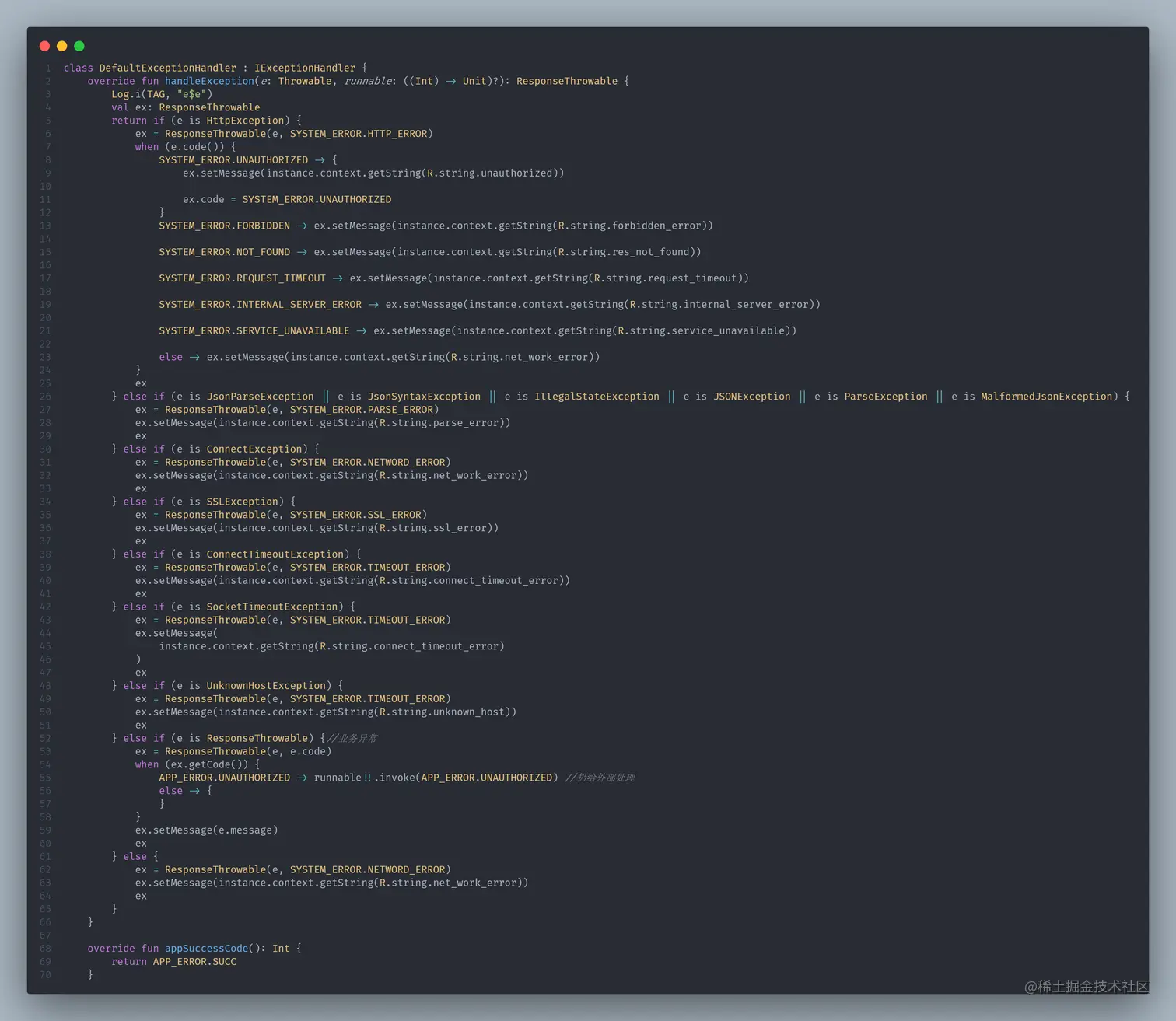Click the handleException function name
Image resolution: width=1176 pixels, height=1021 pixels.
click(209, 81)
